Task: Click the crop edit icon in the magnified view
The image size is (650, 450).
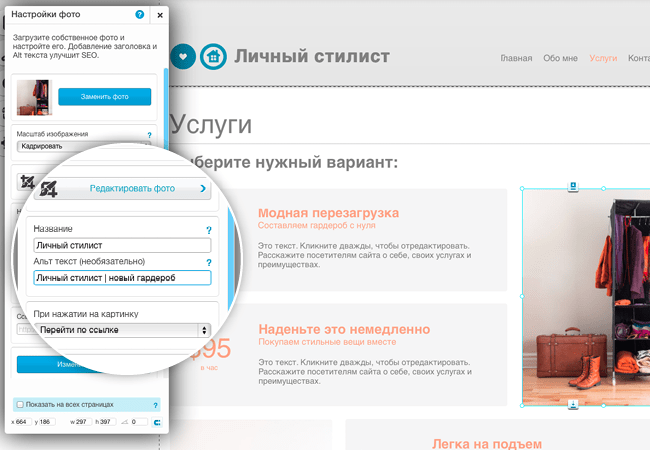Action: [x=49, y=189]
